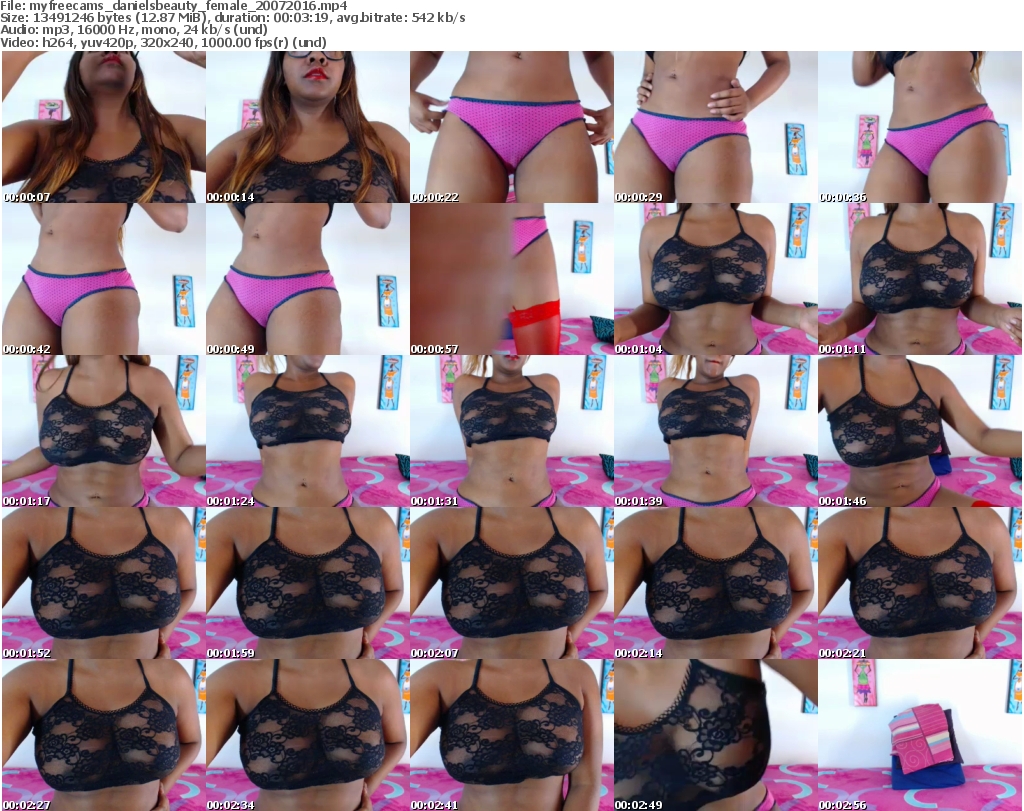
Task: Open the thumbnail marked 00:00:49
Action: (x=308, y=279)
